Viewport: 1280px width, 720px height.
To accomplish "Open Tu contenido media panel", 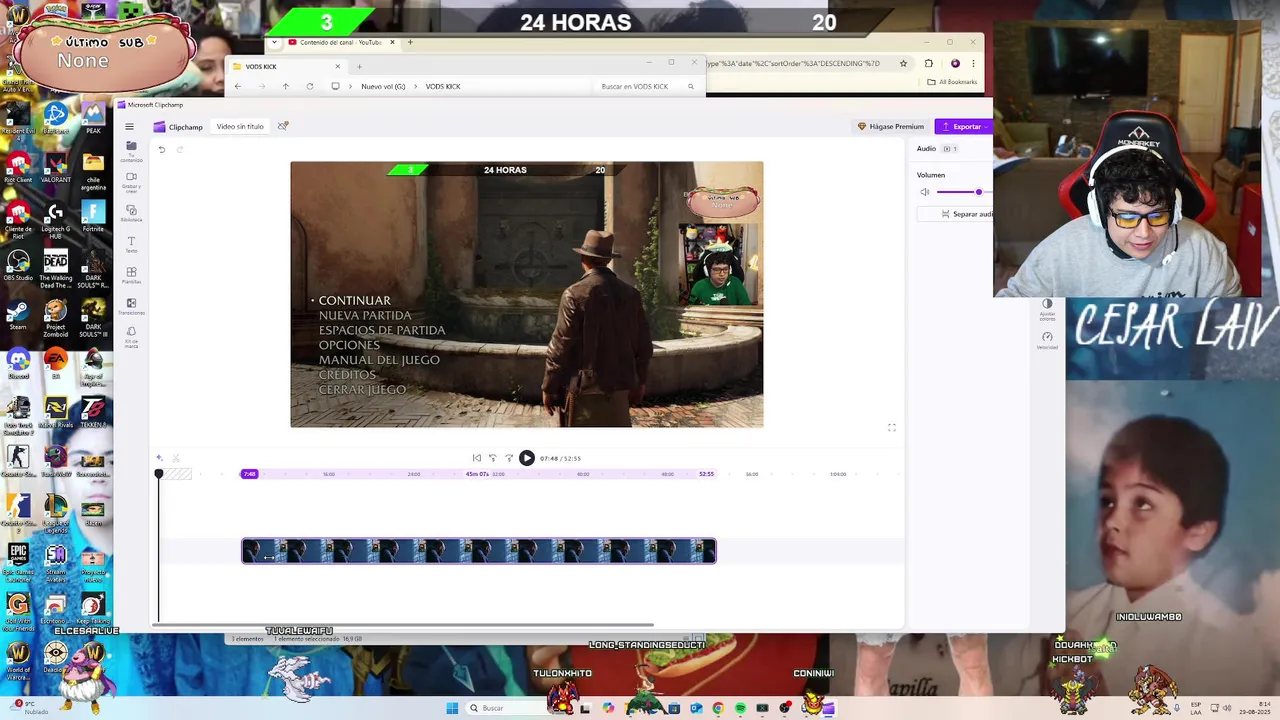I will pos(131,150).
